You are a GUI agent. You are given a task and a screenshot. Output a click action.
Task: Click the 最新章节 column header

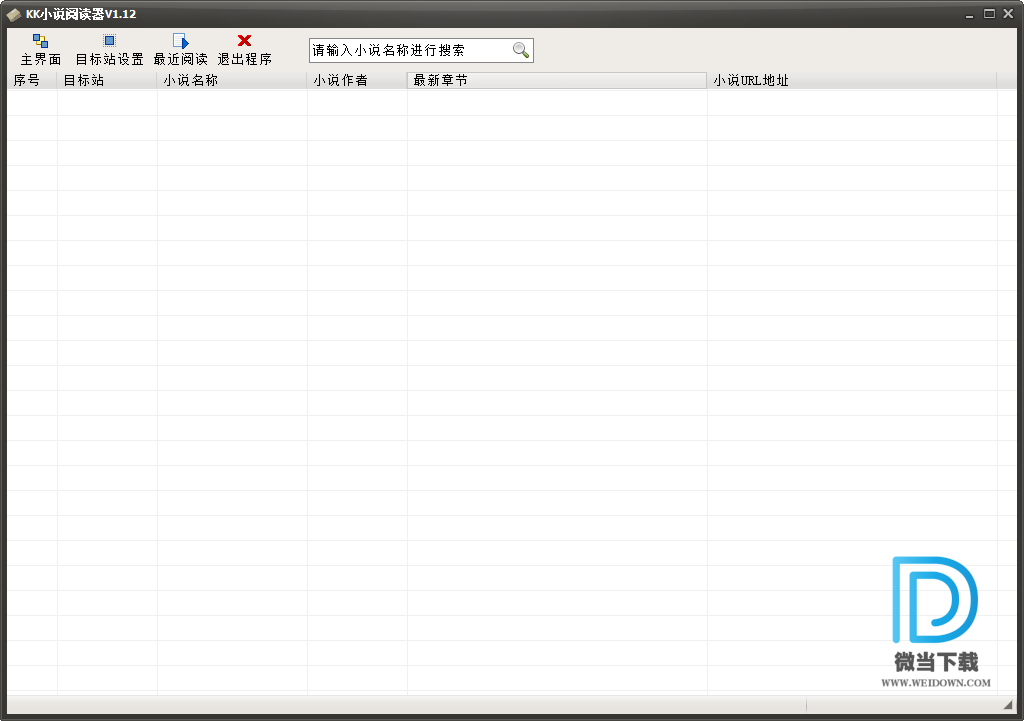pos(557,80)
